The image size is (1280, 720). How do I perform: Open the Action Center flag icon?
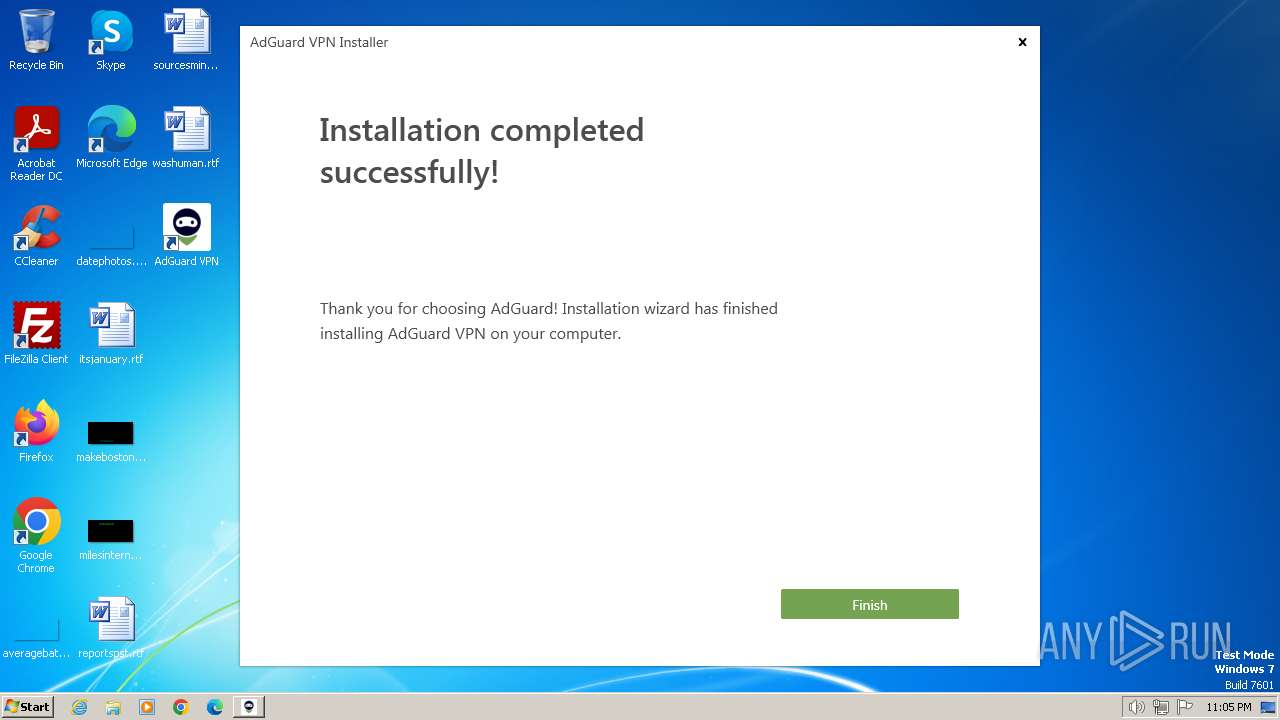pyautogui.click(x=1185, y=707)
